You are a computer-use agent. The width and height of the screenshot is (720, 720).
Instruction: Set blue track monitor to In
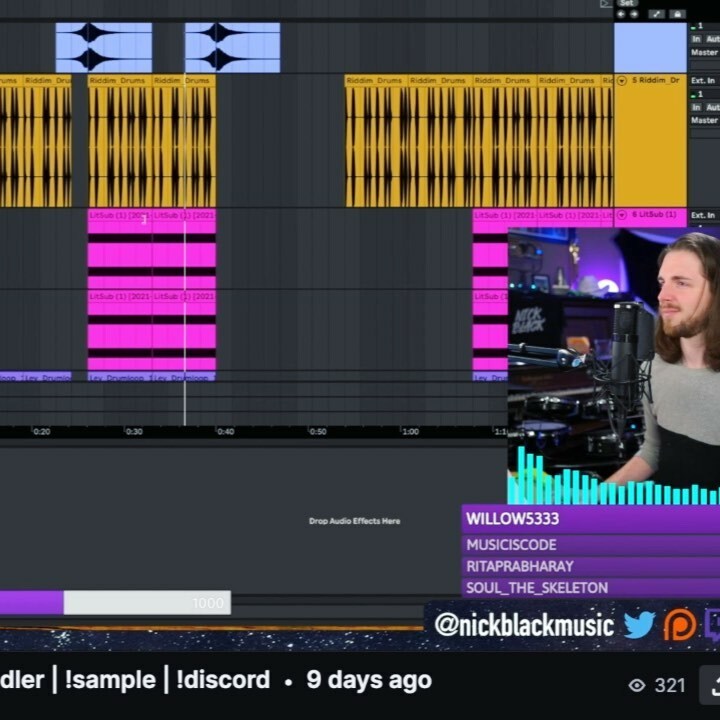pyautogui.click(x=696, y=39)
